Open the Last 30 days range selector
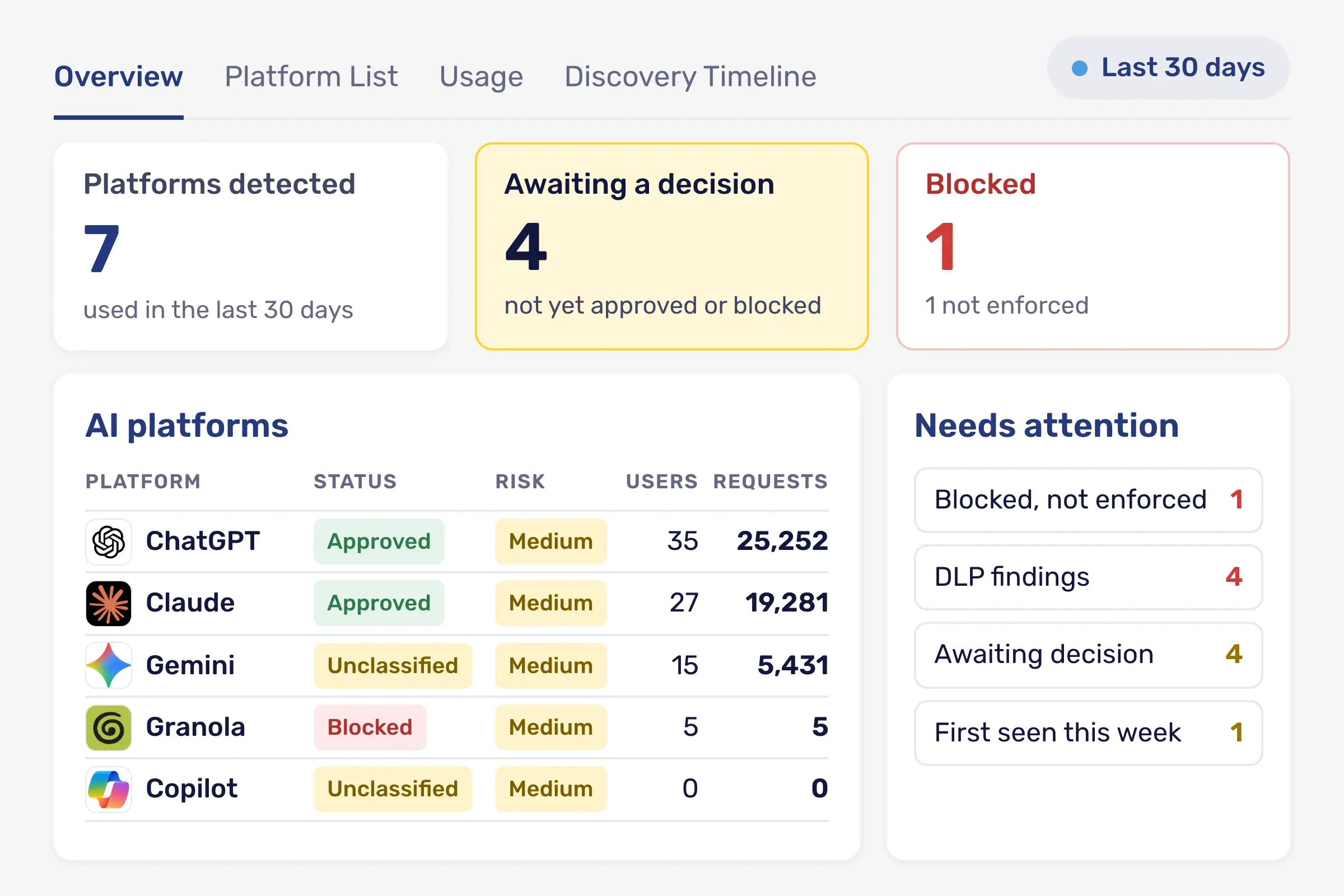The width and height of the screenshot is (1344, 896). pyautogui.click(x=1168, y=67)
